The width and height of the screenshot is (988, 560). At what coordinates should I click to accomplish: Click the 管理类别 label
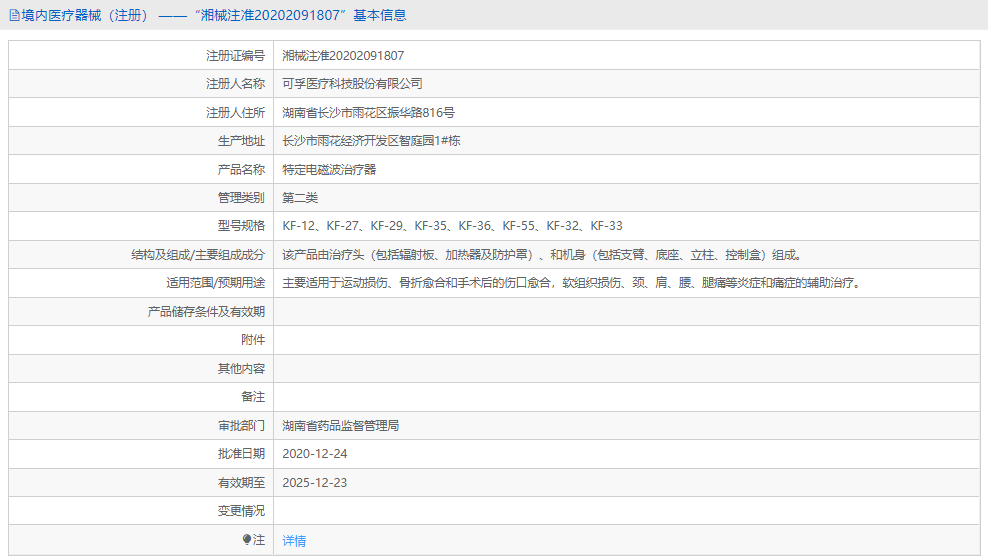click(x=241, y=198)
